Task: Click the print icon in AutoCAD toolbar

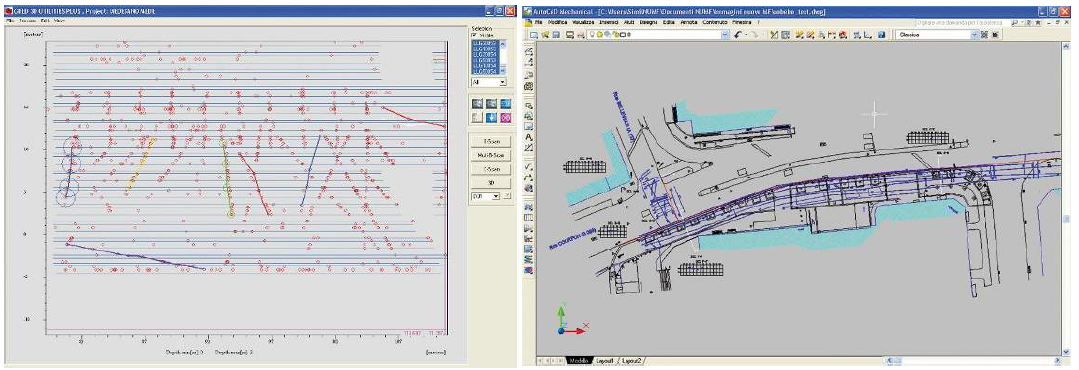Action: tap(569, 34)
